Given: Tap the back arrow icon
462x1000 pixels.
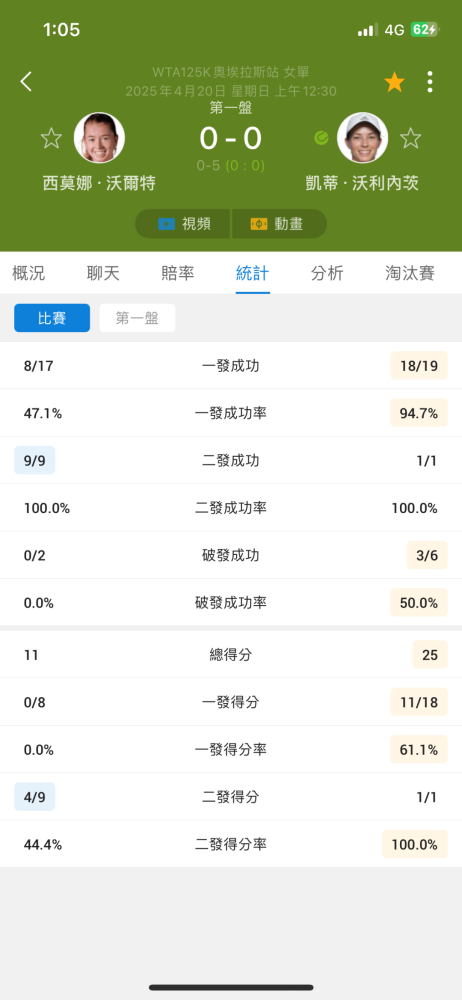Looking at the screenshot, I should pyautogui.click(x=26, y=82).
